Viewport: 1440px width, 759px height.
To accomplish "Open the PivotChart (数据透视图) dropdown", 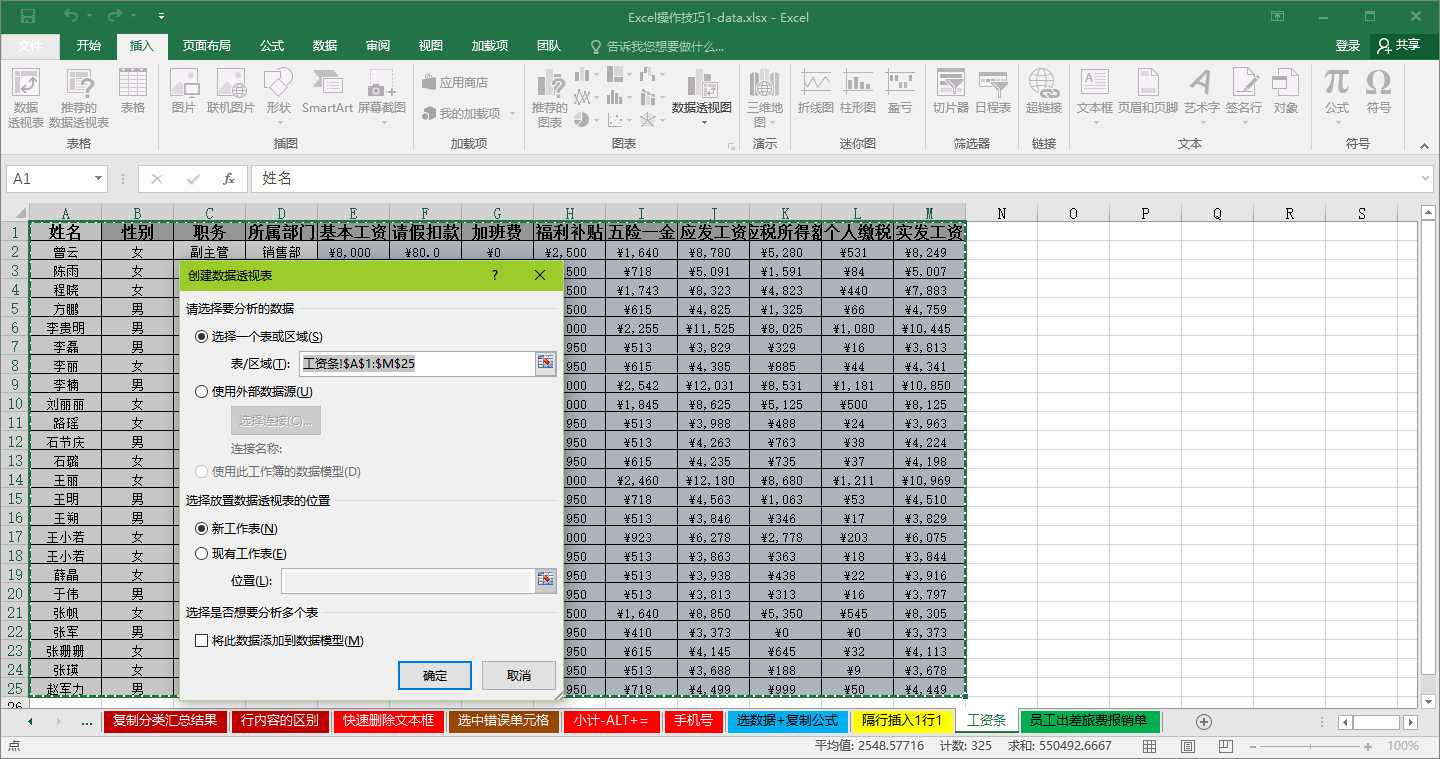I will click(702, 122).
